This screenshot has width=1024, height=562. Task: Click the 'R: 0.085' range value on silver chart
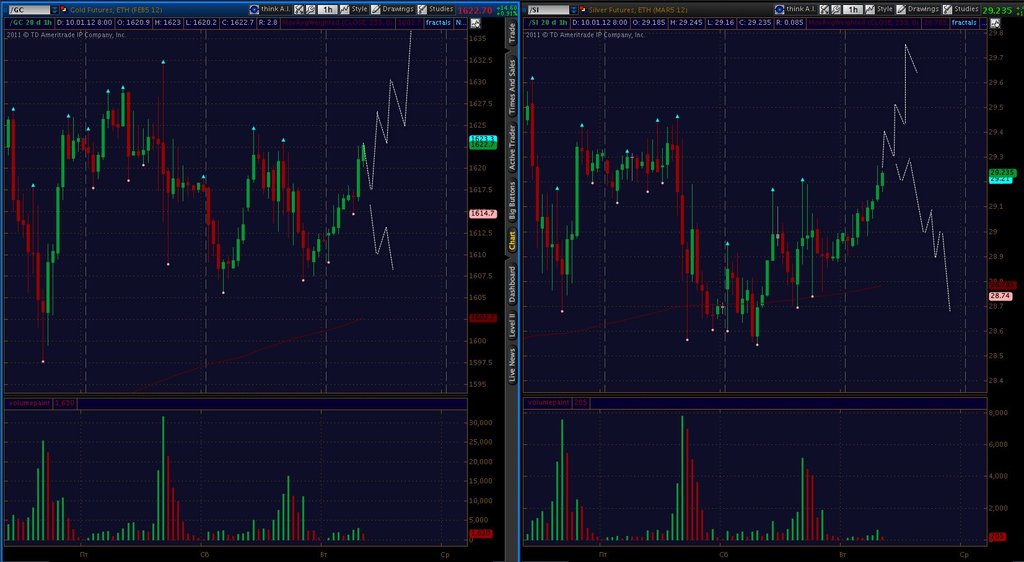pos(790,23)
